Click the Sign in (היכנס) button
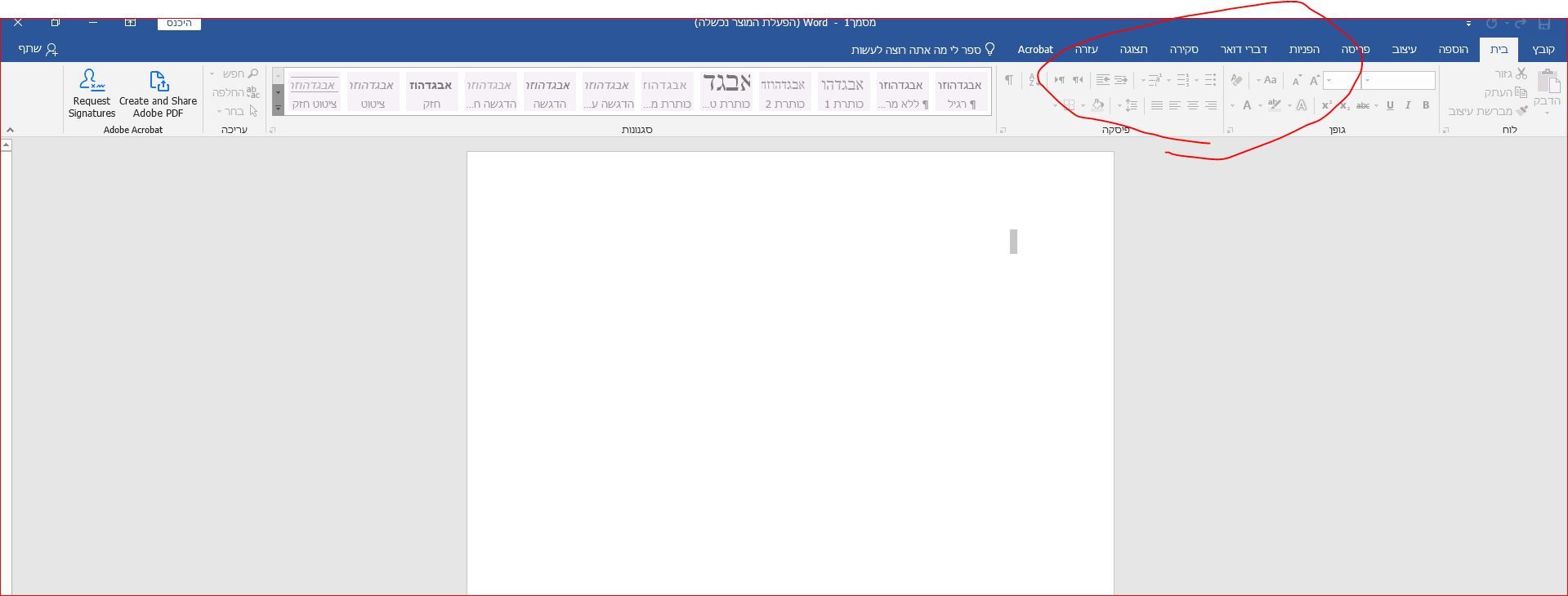 point(179,23)
